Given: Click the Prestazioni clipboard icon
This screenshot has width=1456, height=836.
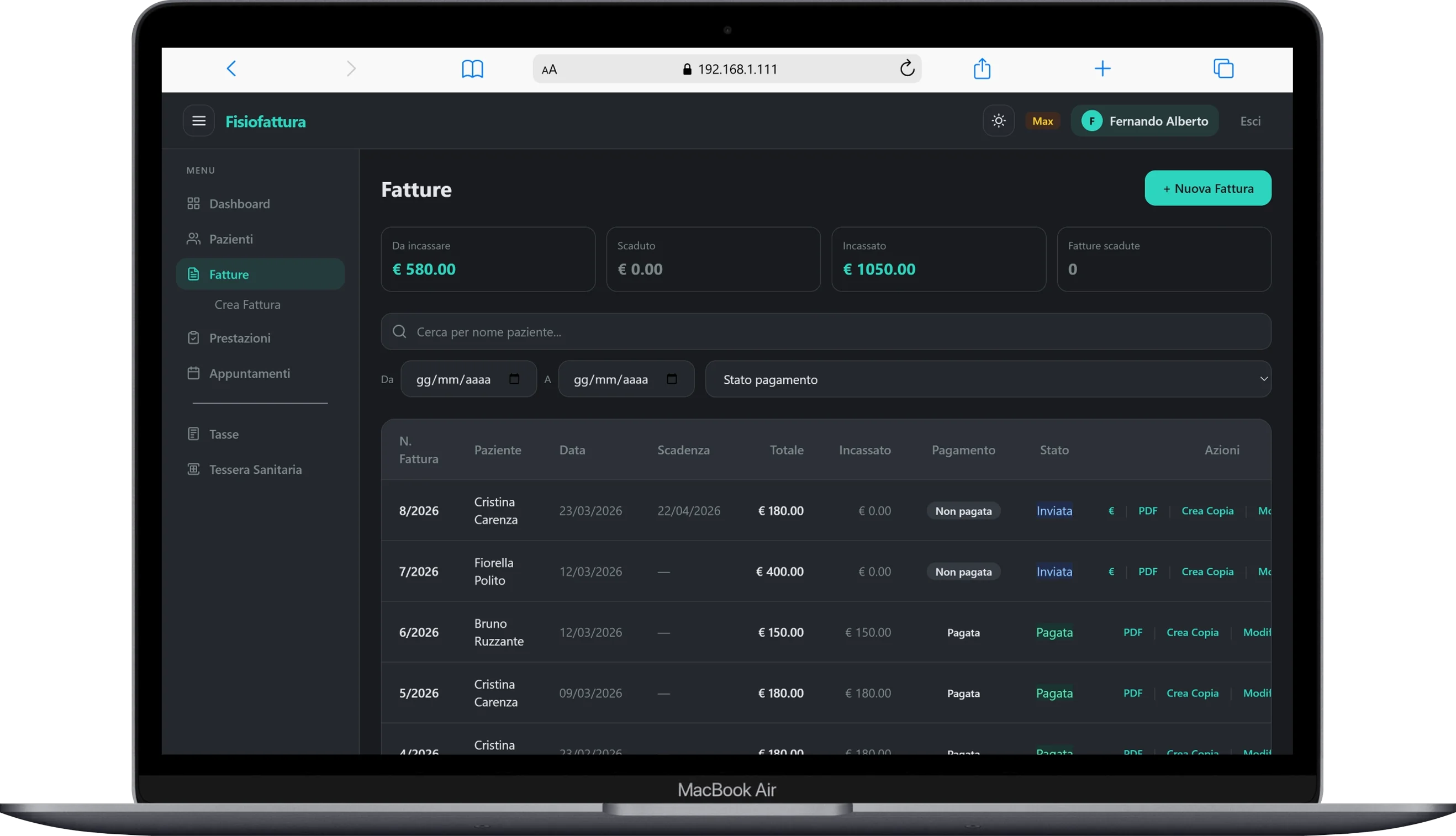Looking at the screenshot, I should point(193,337).
